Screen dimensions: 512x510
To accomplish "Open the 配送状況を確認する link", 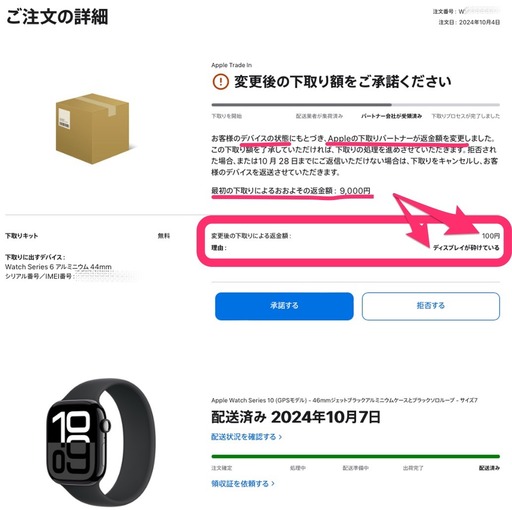I will point(244,437).
